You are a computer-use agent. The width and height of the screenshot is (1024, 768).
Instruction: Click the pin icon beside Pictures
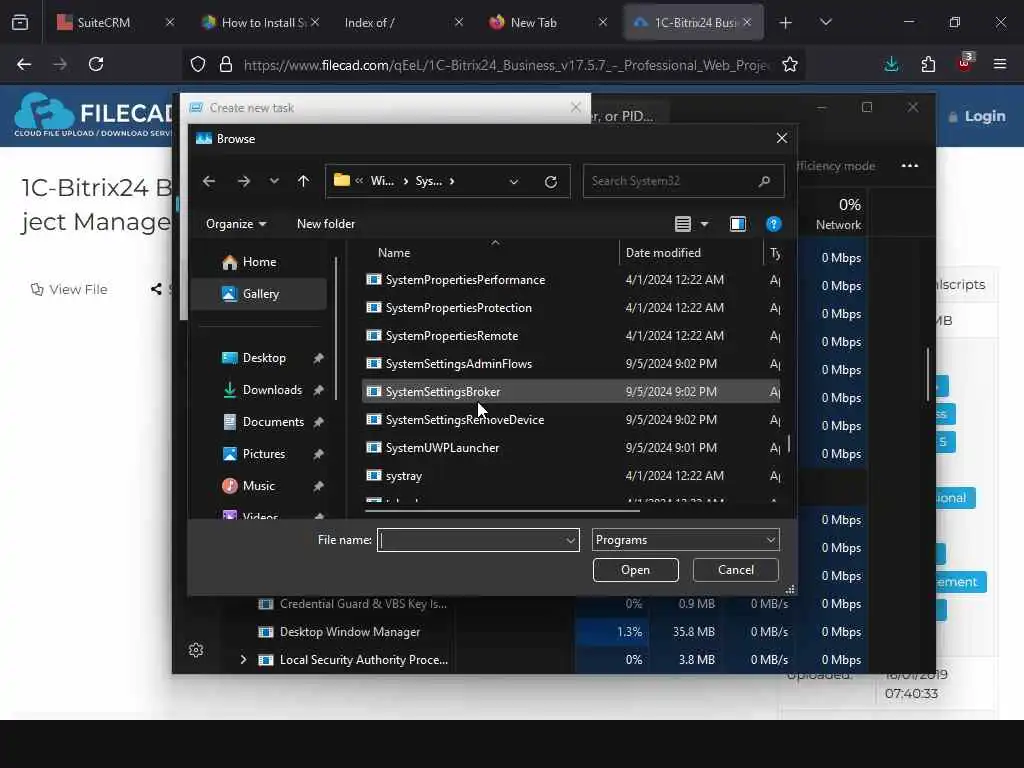click(318, 454)
